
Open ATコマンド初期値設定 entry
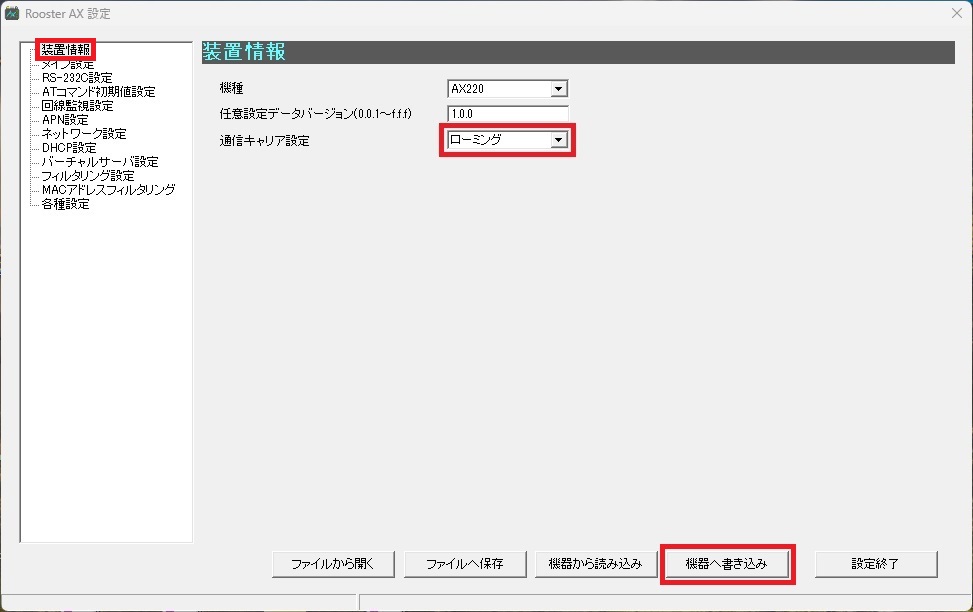[98, 92]
